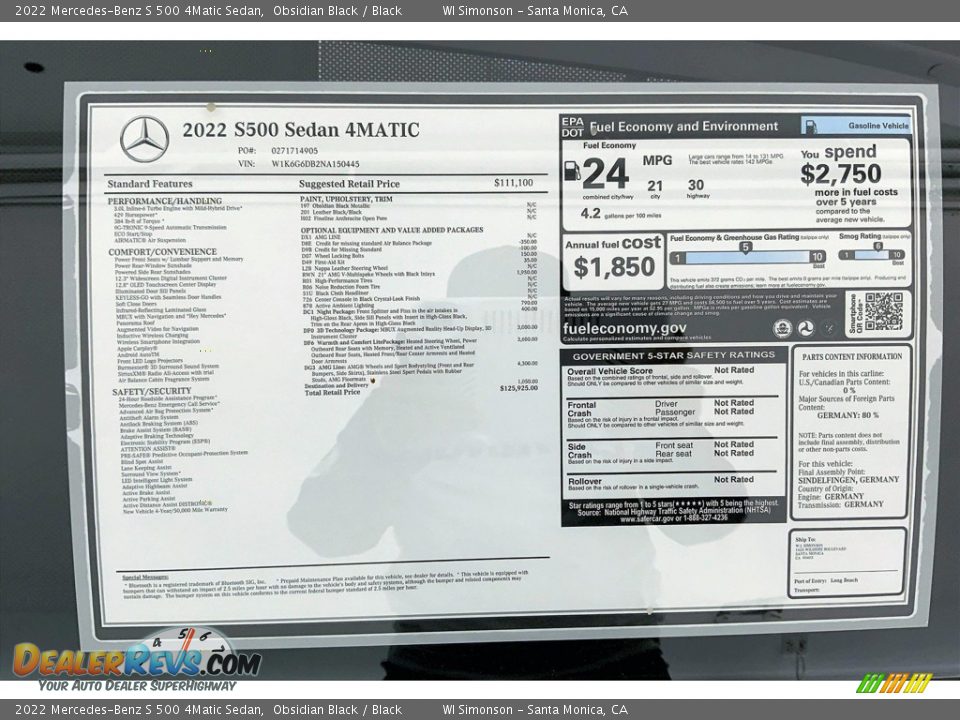Click the 'Total Retail Price' label
This screenshot has height=720, width=960.
332,392
